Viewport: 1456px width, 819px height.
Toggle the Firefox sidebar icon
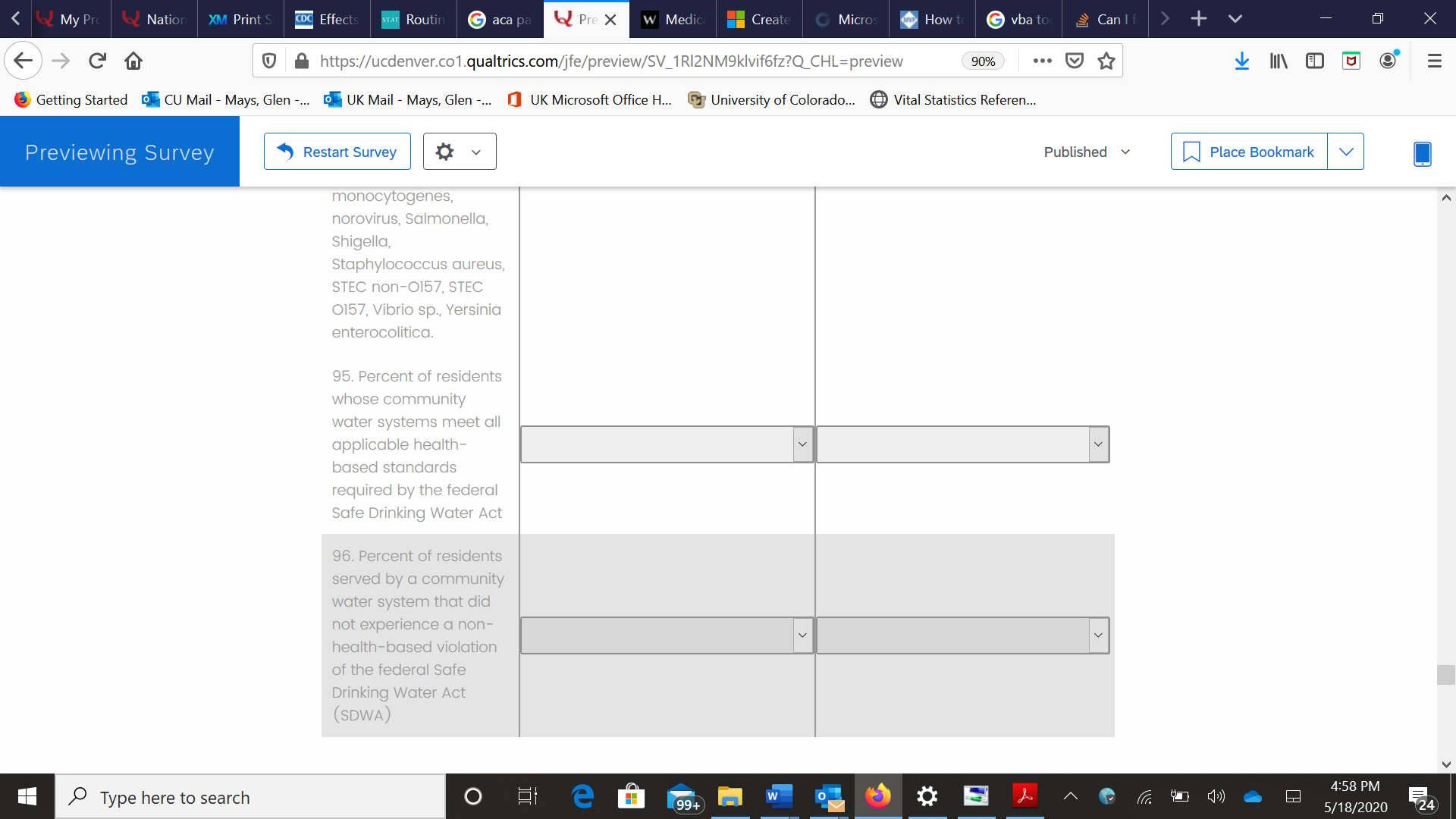click(x=1314, y=61)
